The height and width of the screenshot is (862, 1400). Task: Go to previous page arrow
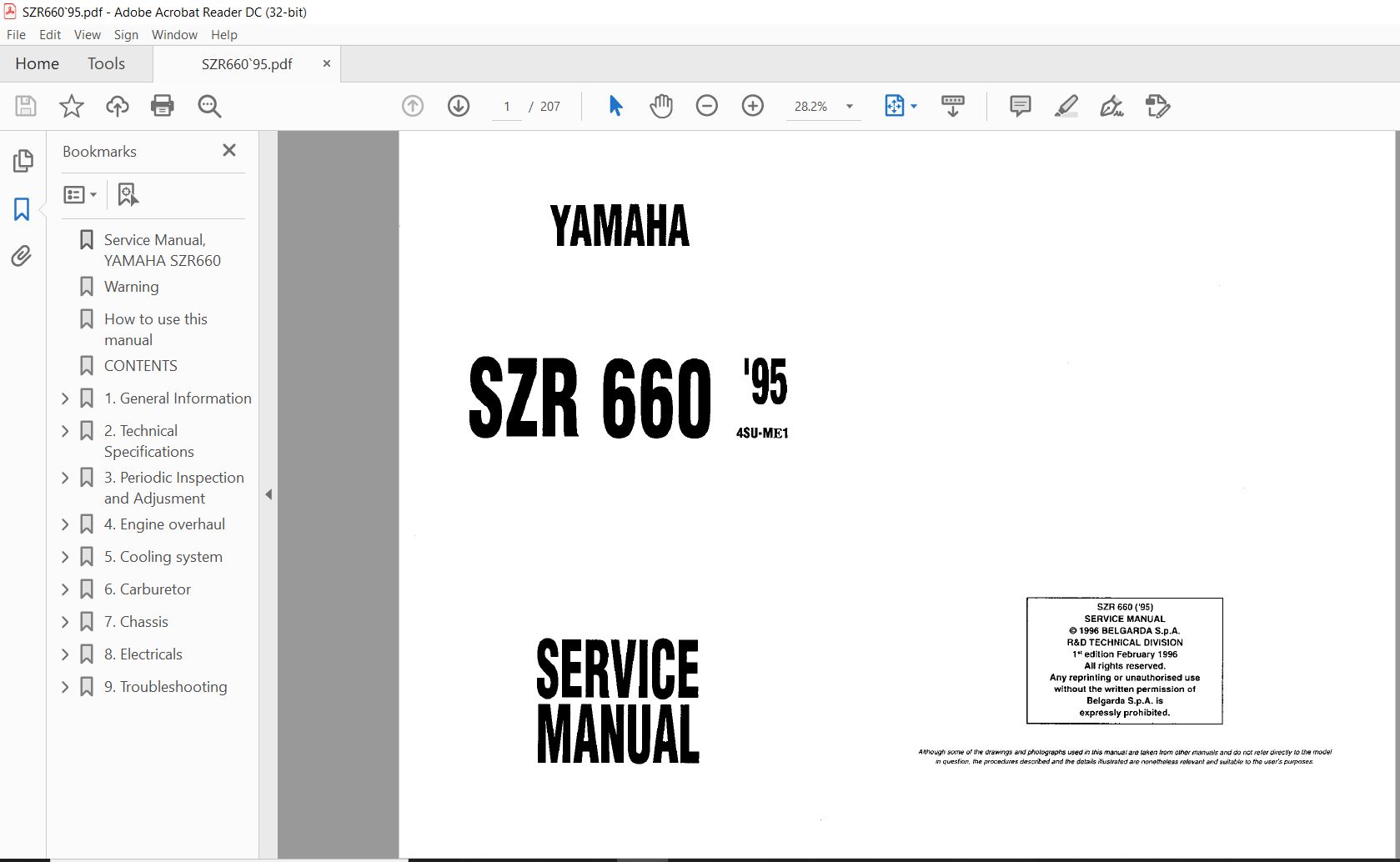pyautogui.click(x=413, y=106)
